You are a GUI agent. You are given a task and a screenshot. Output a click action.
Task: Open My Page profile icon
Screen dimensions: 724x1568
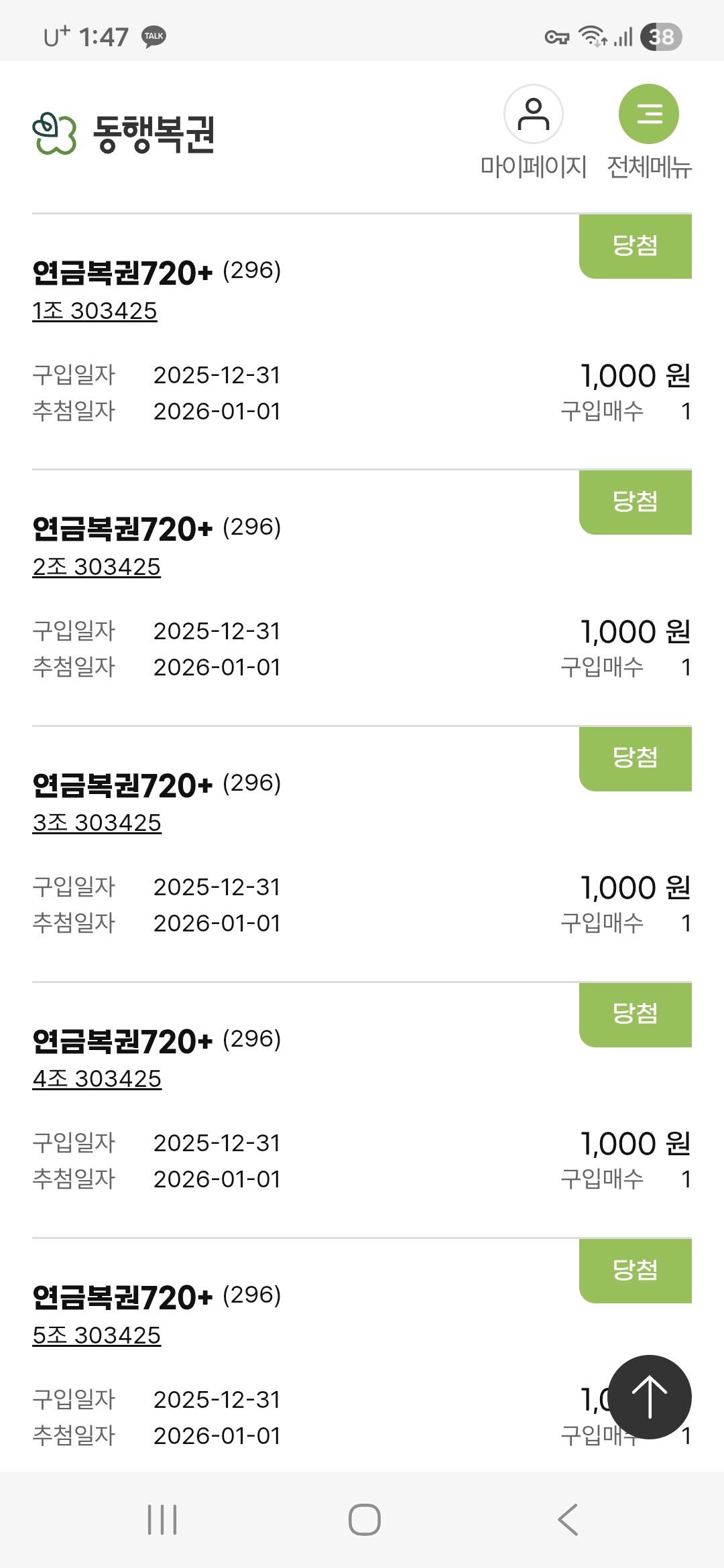(x=533, y=115)
